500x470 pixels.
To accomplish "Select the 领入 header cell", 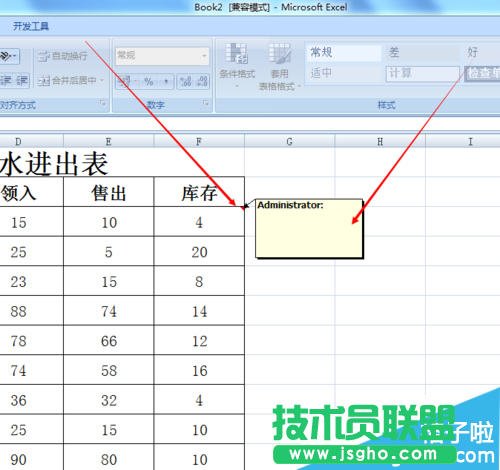I will (x=31, y=192).
